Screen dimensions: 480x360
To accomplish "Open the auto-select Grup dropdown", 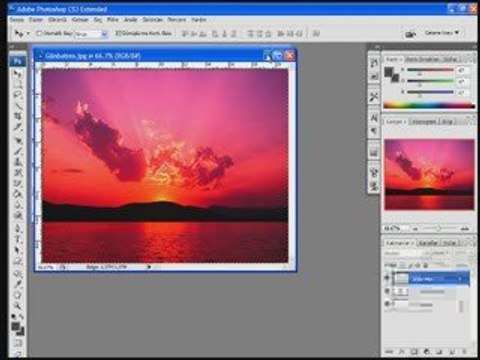I will tap(90, 34).
